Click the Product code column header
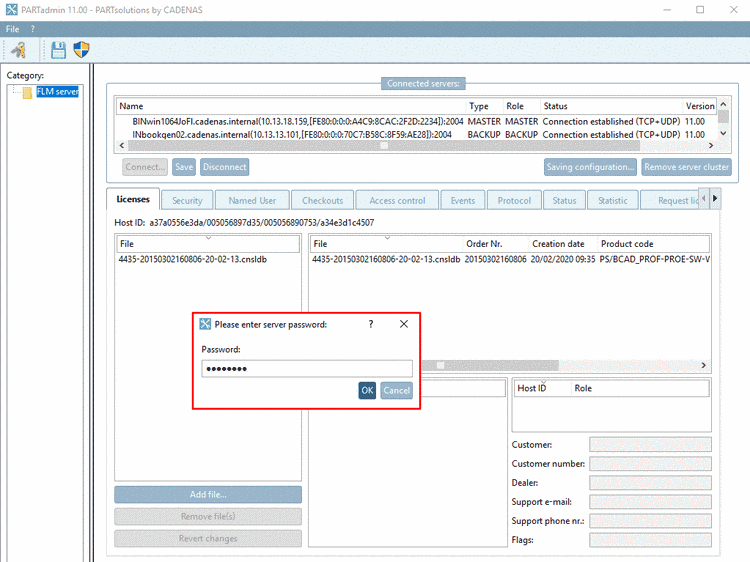This screenshot has width=750, height=562. coord(653,244)
